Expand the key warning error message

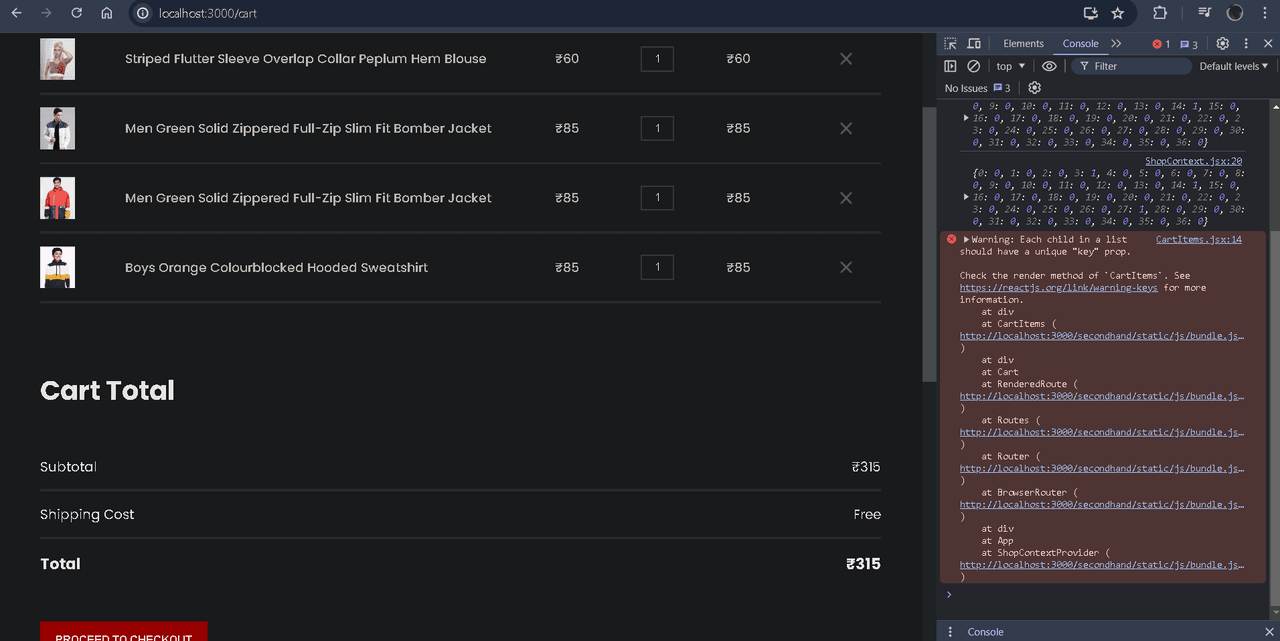pyautogui.click(x=966, y=240)
